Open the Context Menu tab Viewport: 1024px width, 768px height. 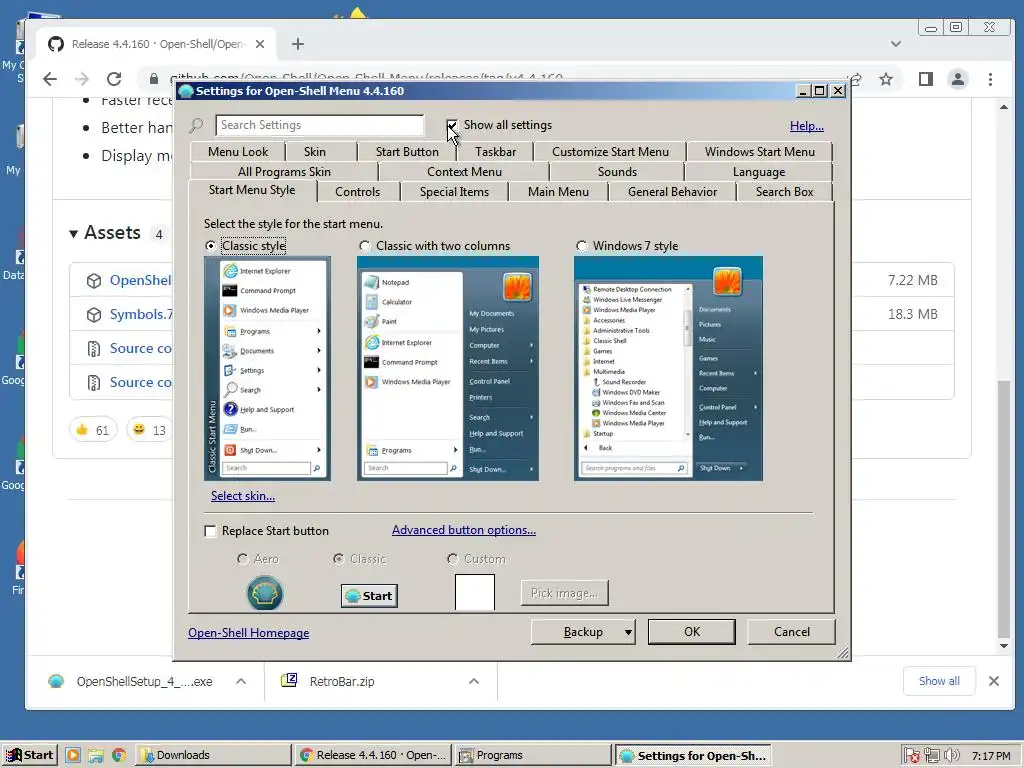click(464, 172)
